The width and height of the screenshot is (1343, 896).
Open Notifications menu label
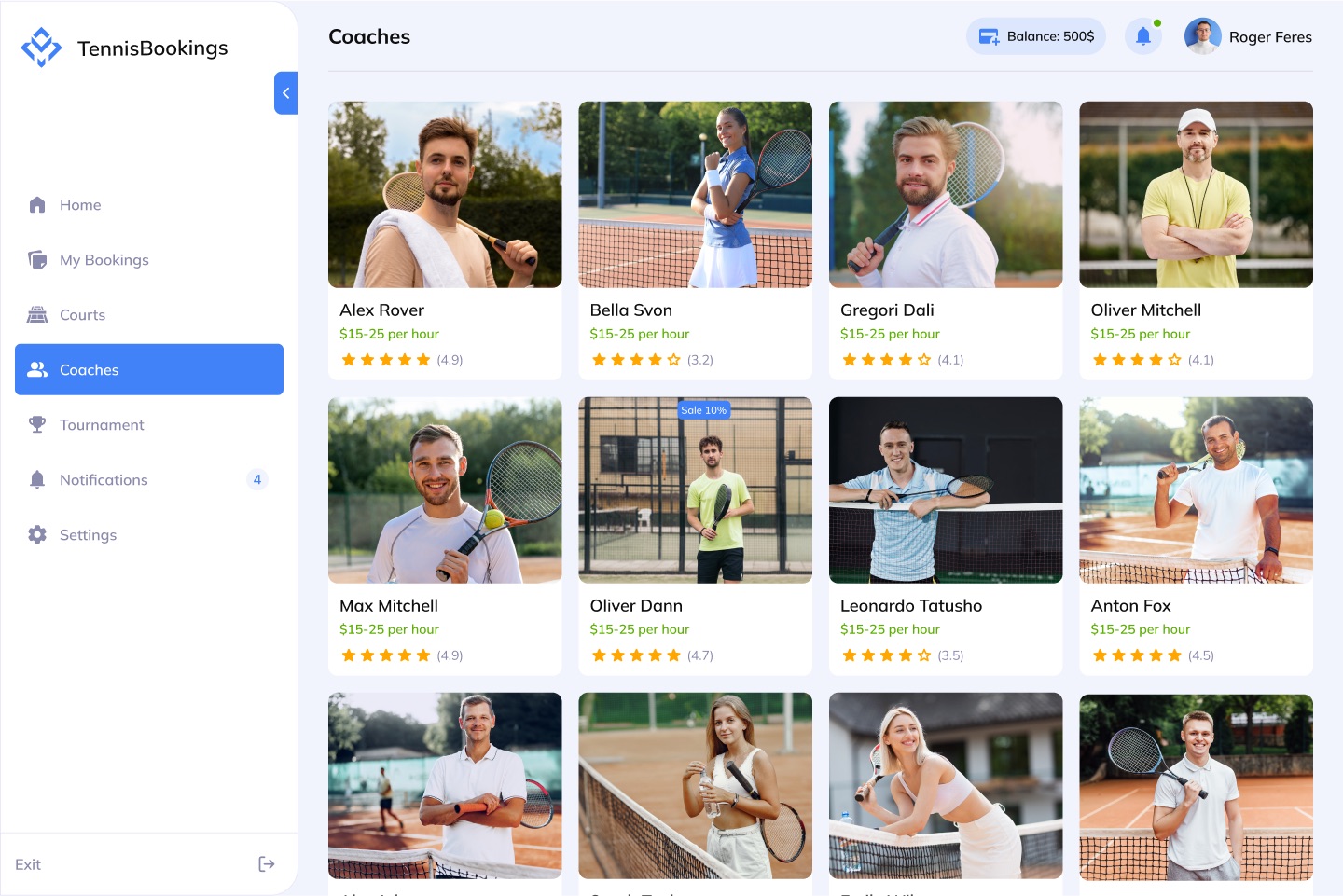click(x=104, y=479)
